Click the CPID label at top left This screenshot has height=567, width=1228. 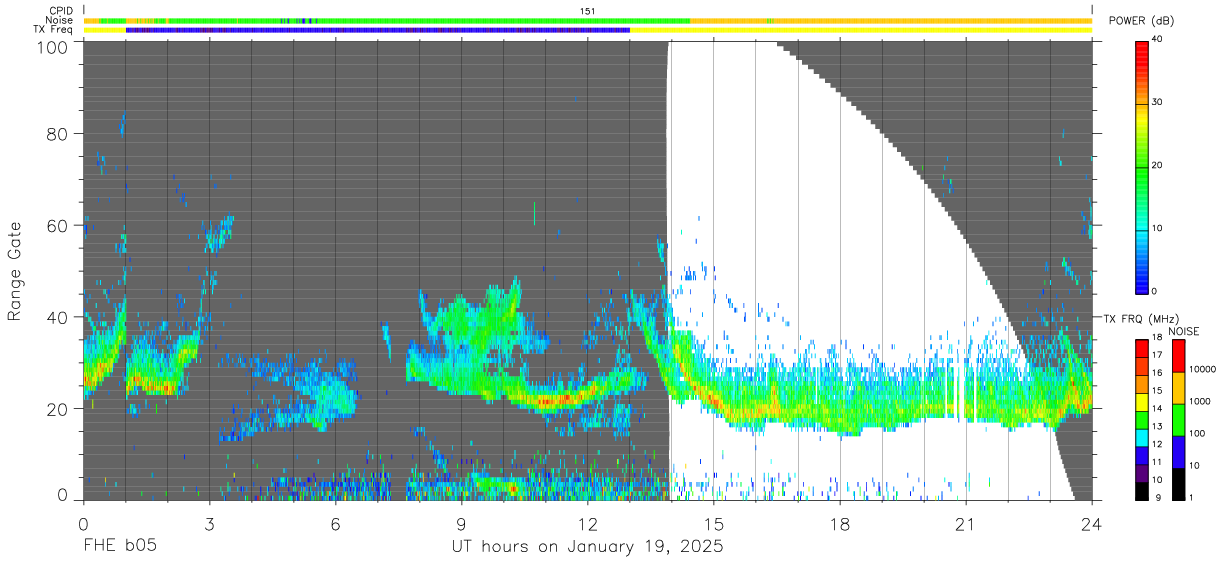(62, 11)
